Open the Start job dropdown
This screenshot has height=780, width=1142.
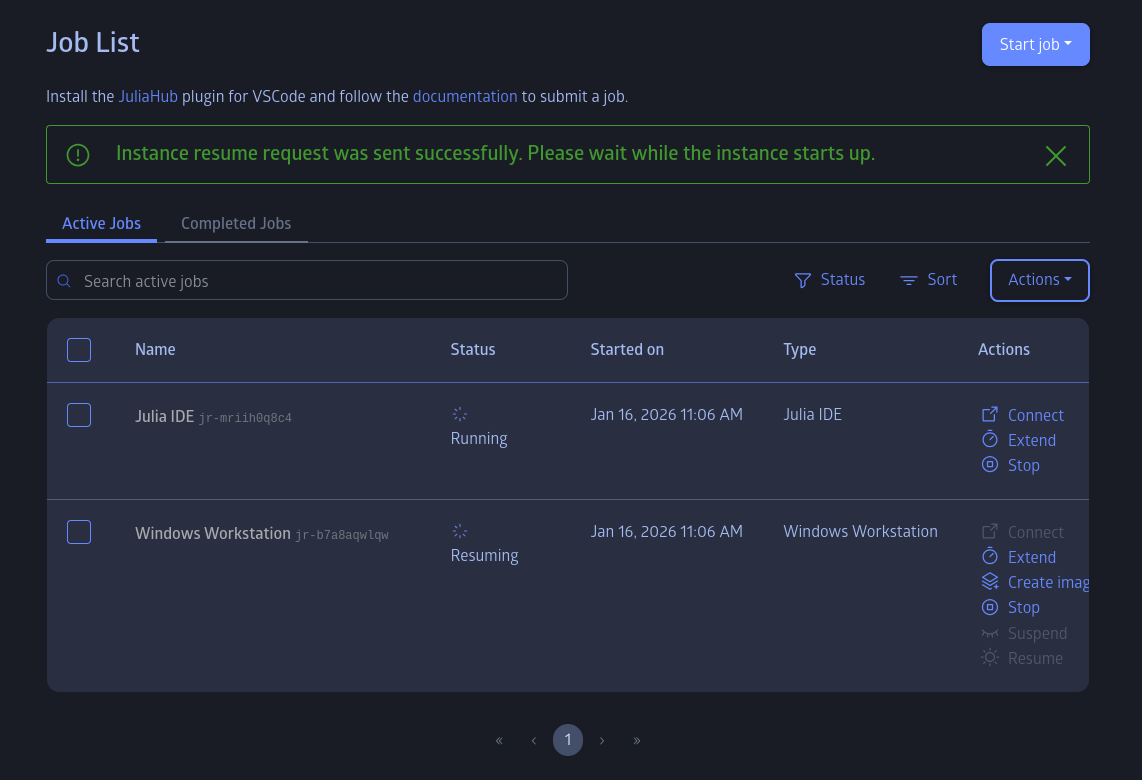point(1035,44)
